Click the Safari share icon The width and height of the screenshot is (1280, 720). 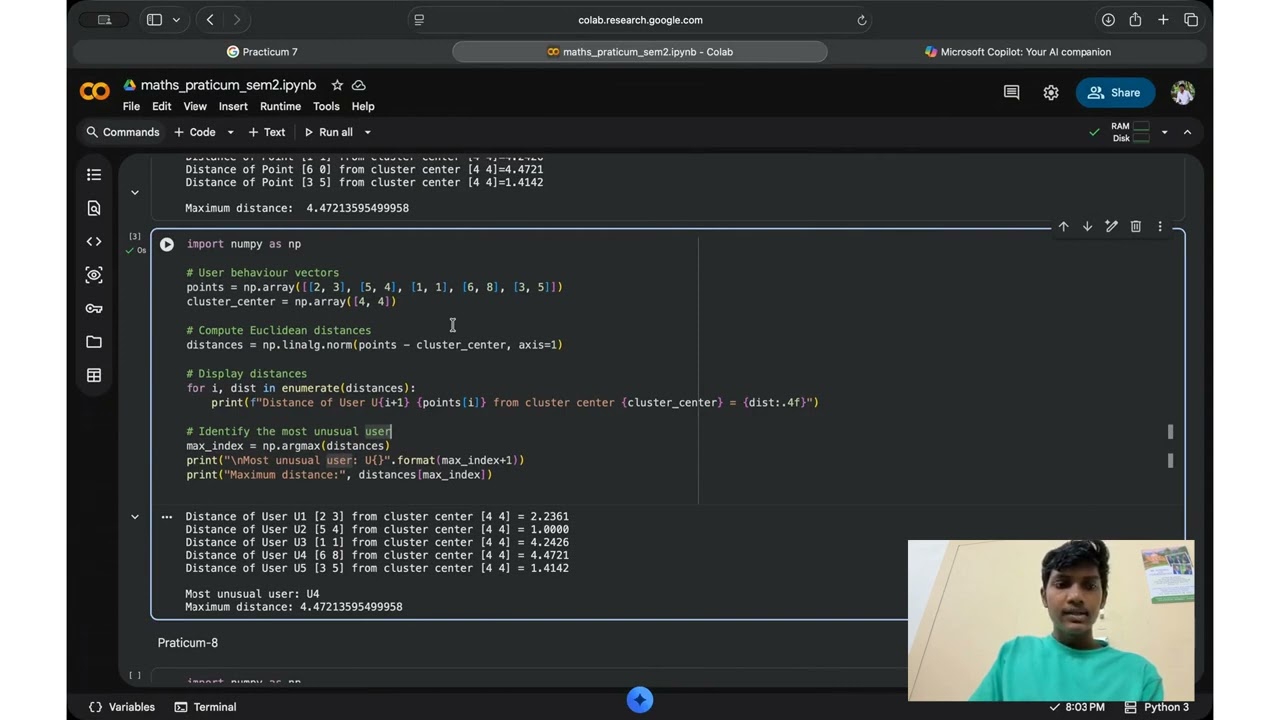[1135, 20]
